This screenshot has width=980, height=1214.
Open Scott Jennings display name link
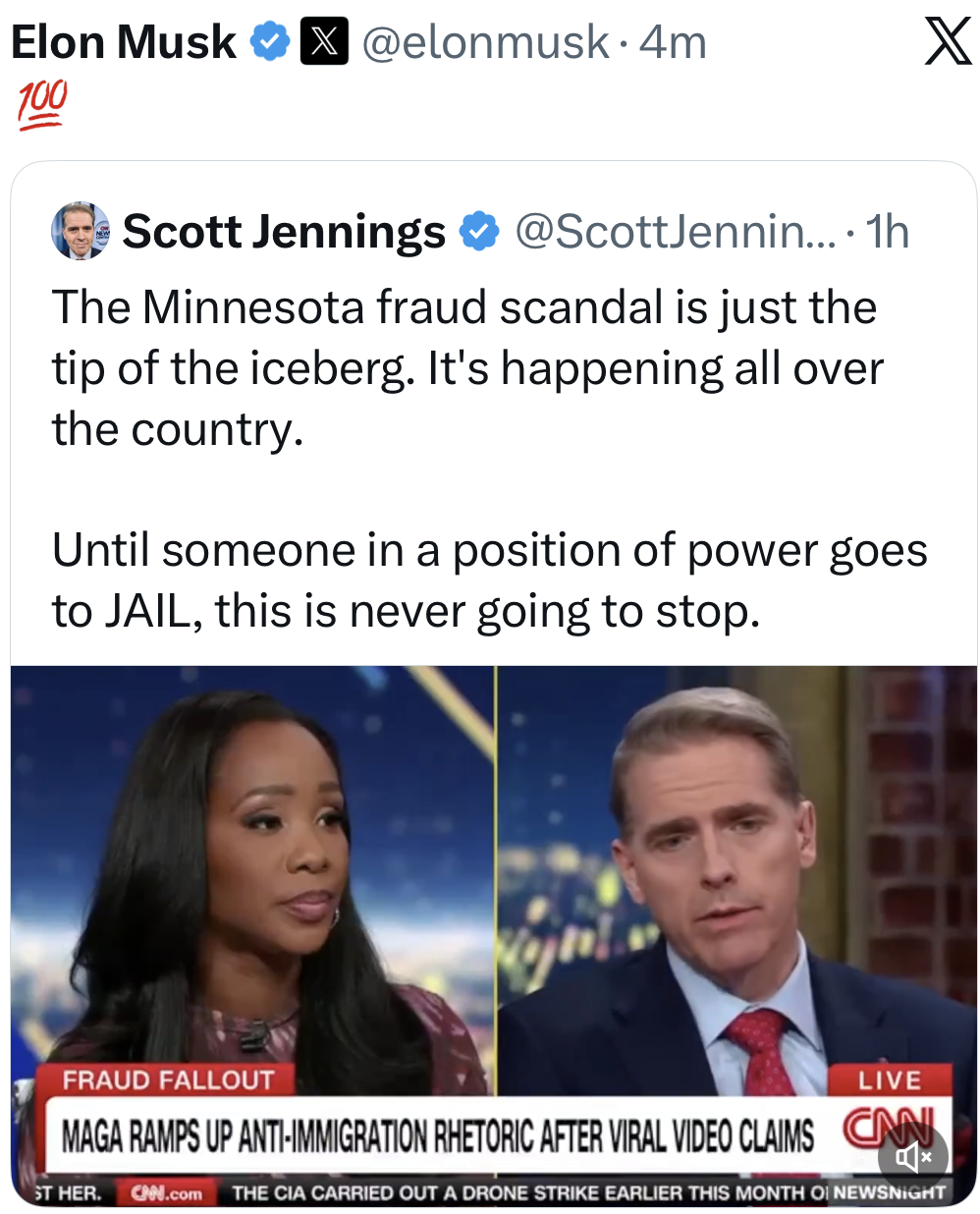pyautogui.click(x=284, y=232)
